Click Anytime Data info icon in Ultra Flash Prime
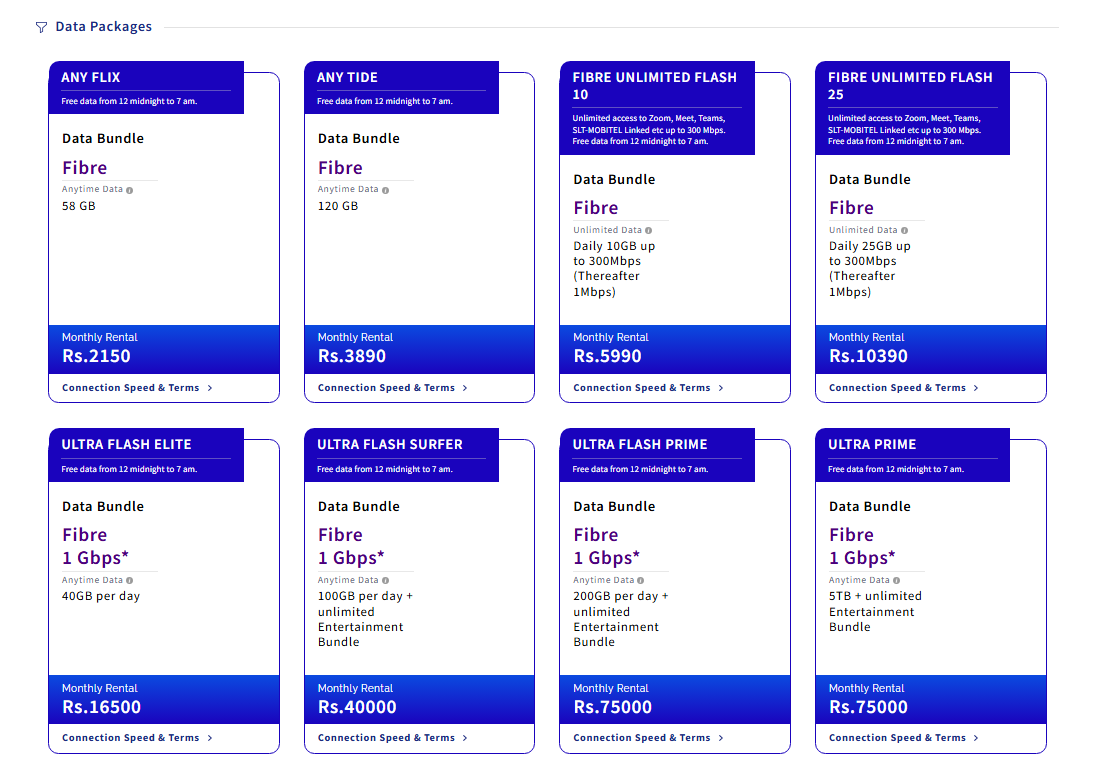 click(641, 581)
